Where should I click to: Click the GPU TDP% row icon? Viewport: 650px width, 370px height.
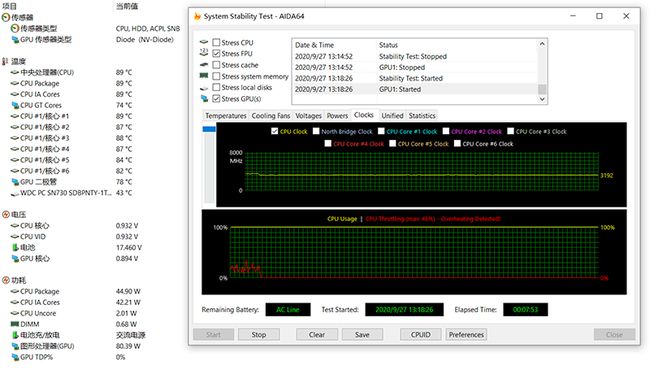point(15,357)
